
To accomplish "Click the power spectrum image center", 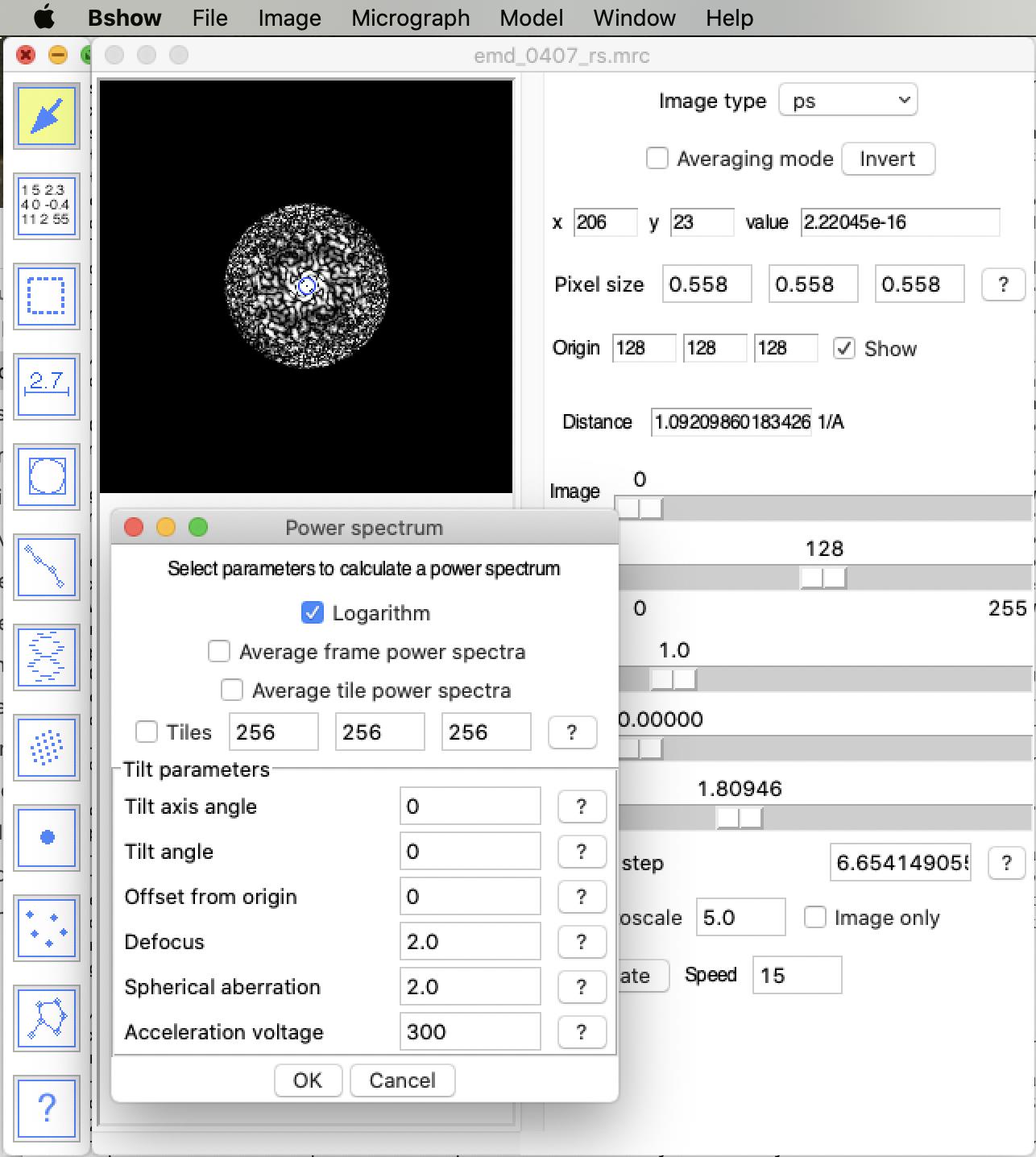I will (x=306, y=286).
